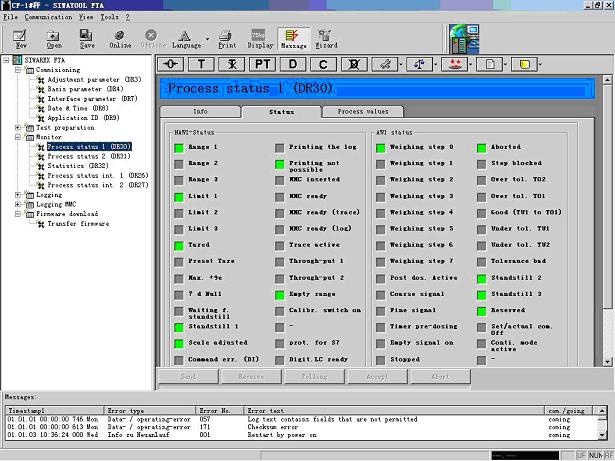Image resolution: width=615 pixels, height=461 pixels.
Task: Open dropdown arrow beside service tools button
Action: click(x=401, y=64)
